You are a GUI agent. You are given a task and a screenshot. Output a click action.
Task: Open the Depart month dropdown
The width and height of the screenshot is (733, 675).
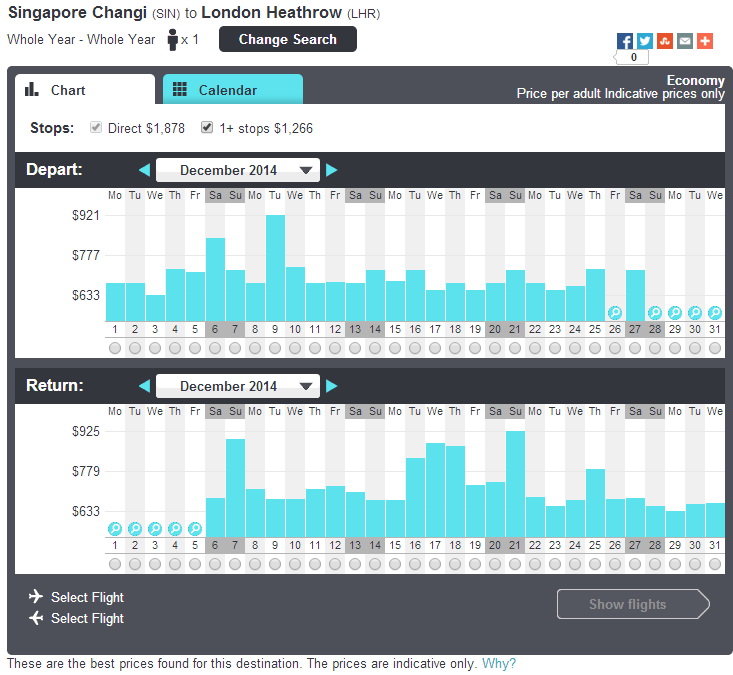(238, 170)
